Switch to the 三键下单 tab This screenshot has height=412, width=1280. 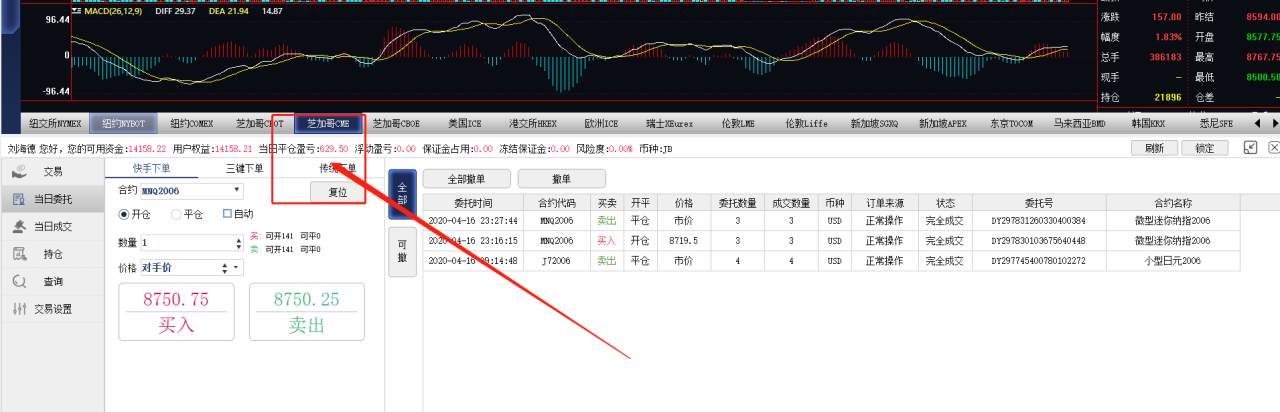click(x=244, y=168)
